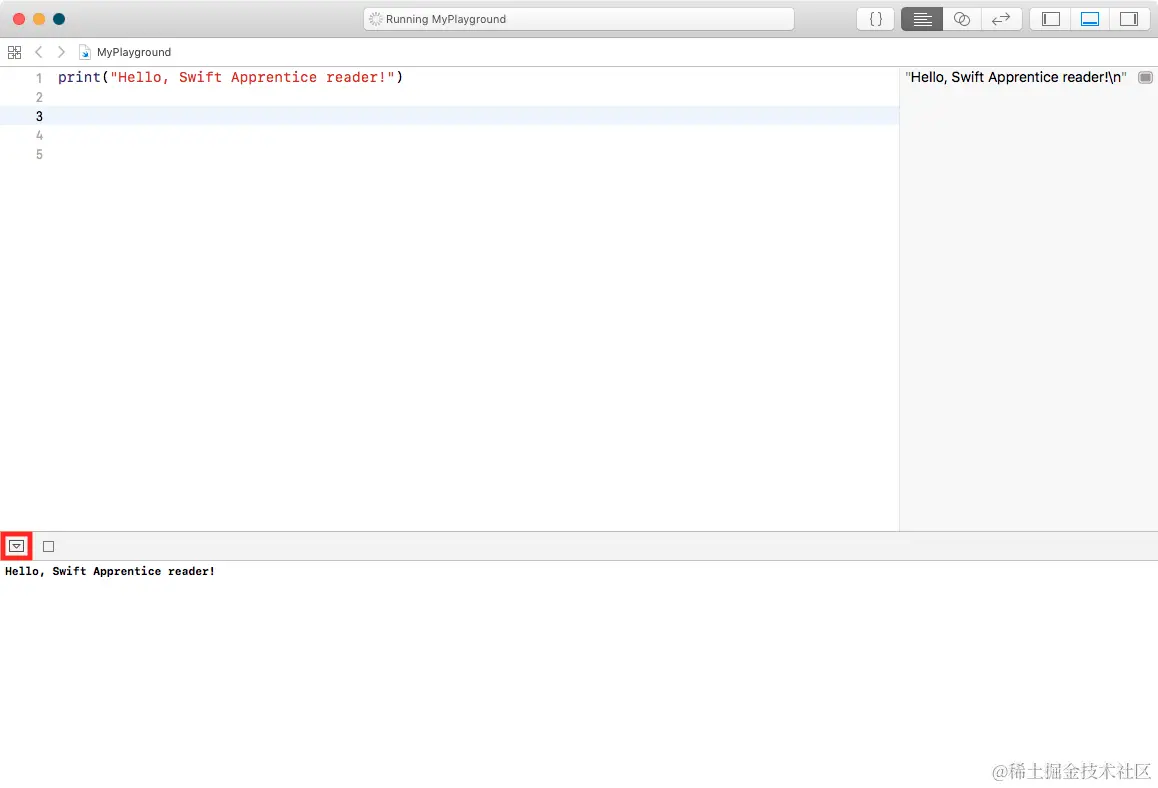The image size is (1158, 788).
Task: Click line number 5 in the gutter
Action: [x=39, y=154]
